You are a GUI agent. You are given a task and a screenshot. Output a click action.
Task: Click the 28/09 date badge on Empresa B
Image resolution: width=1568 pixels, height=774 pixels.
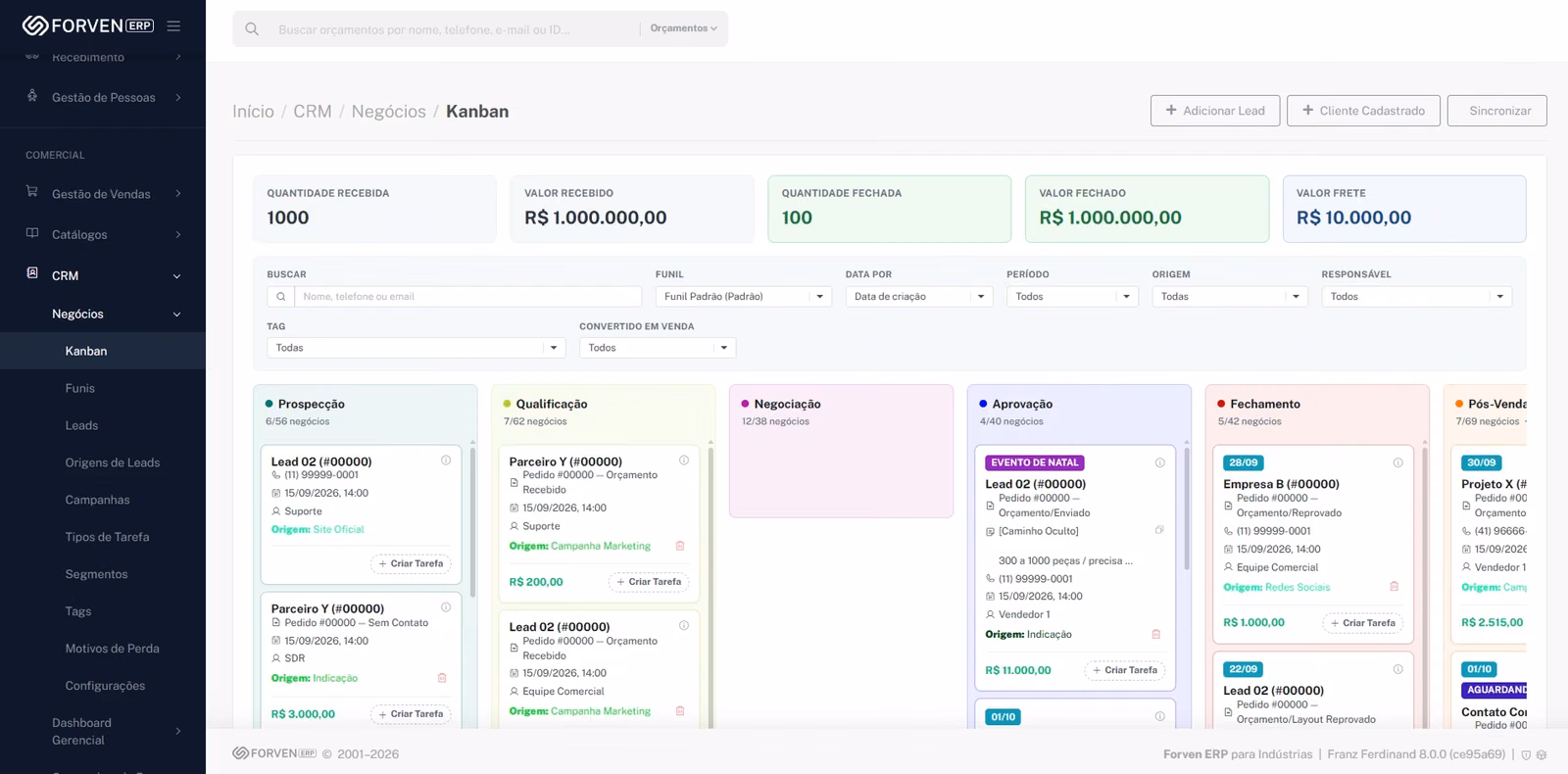pyautogui.click(x=1244, y=462)
